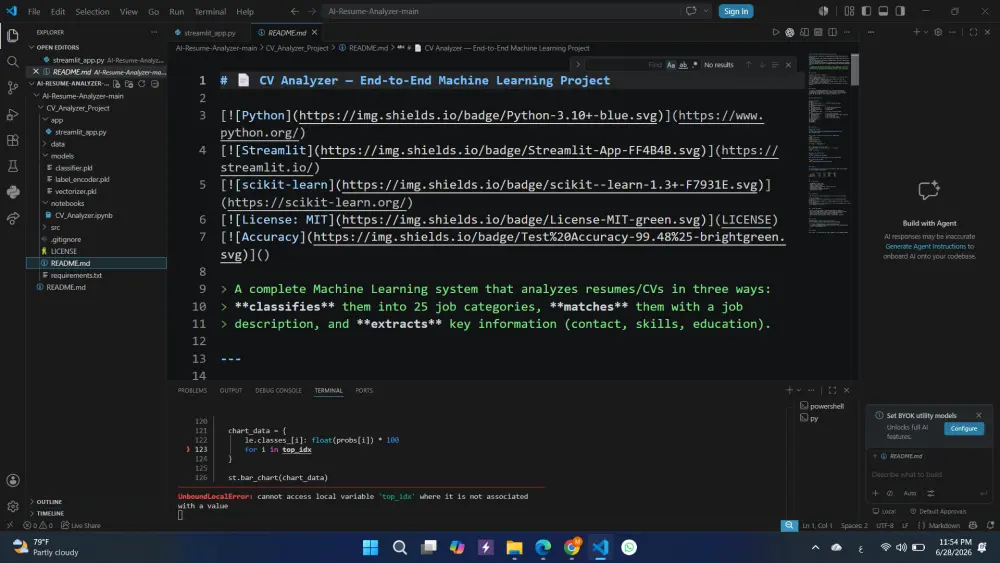Click the Sign In button

(735, 11)
